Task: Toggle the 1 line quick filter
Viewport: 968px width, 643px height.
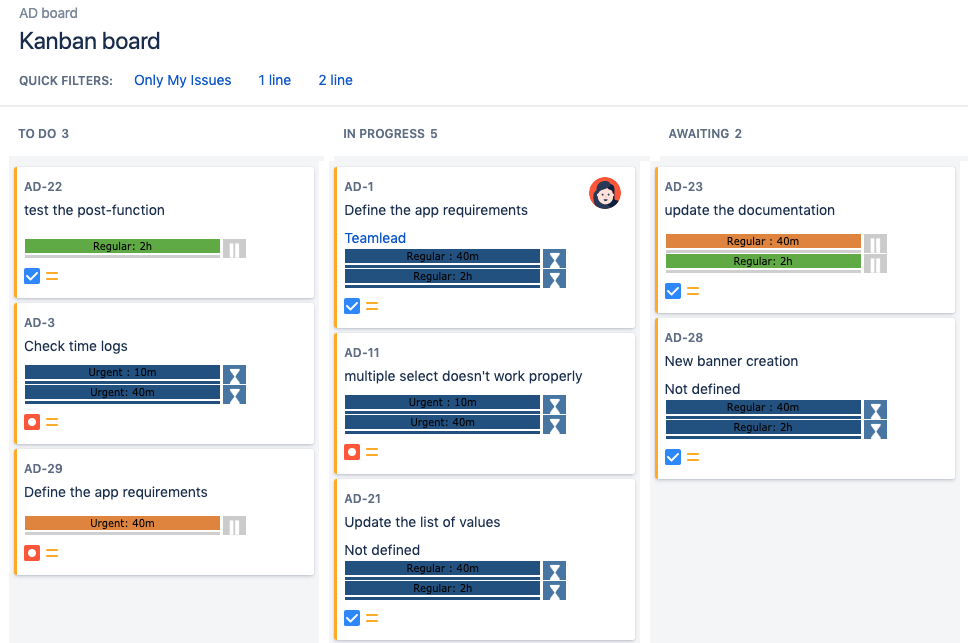Action: click(x=274, y=80)
